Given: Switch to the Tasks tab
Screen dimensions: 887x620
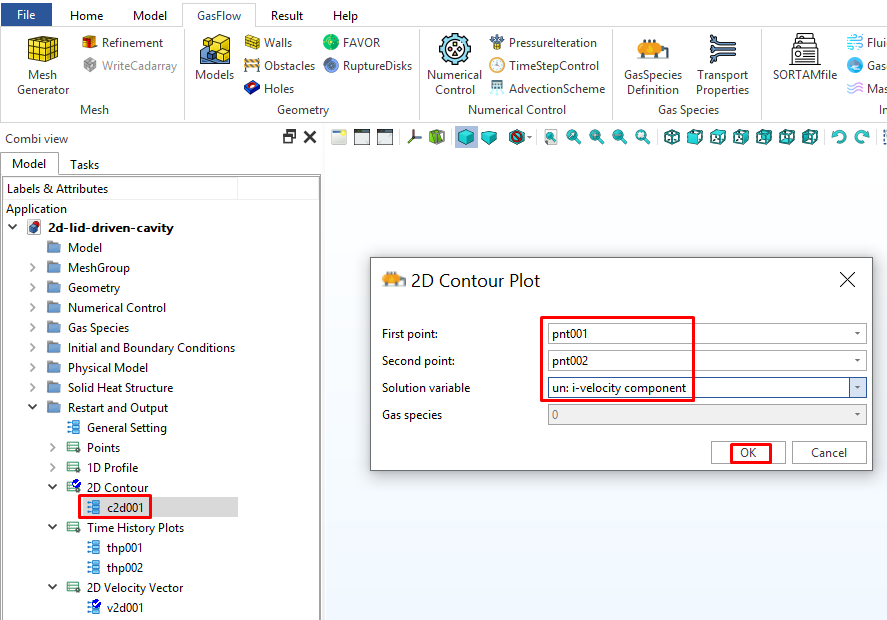Looking at the screenshot, I should [x=84, y=165].
